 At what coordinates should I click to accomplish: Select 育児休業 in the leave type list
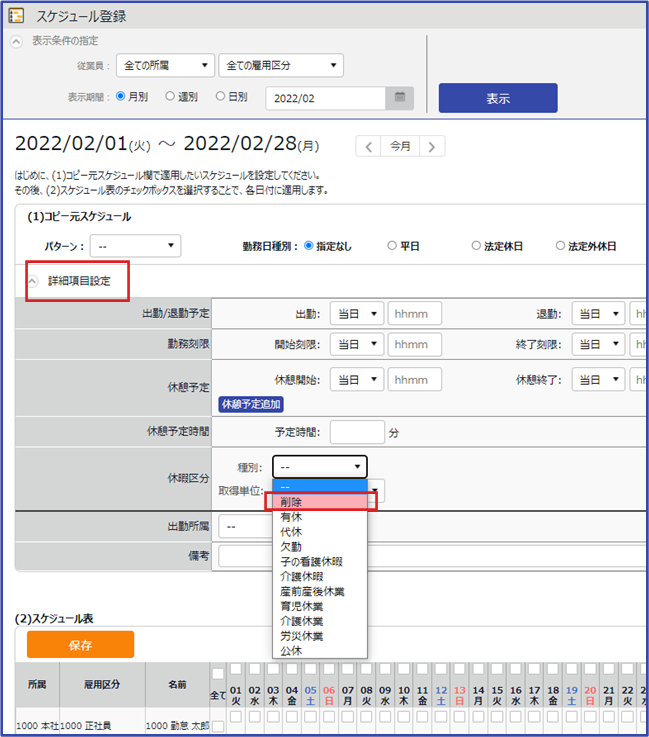[x=320, y=606]
